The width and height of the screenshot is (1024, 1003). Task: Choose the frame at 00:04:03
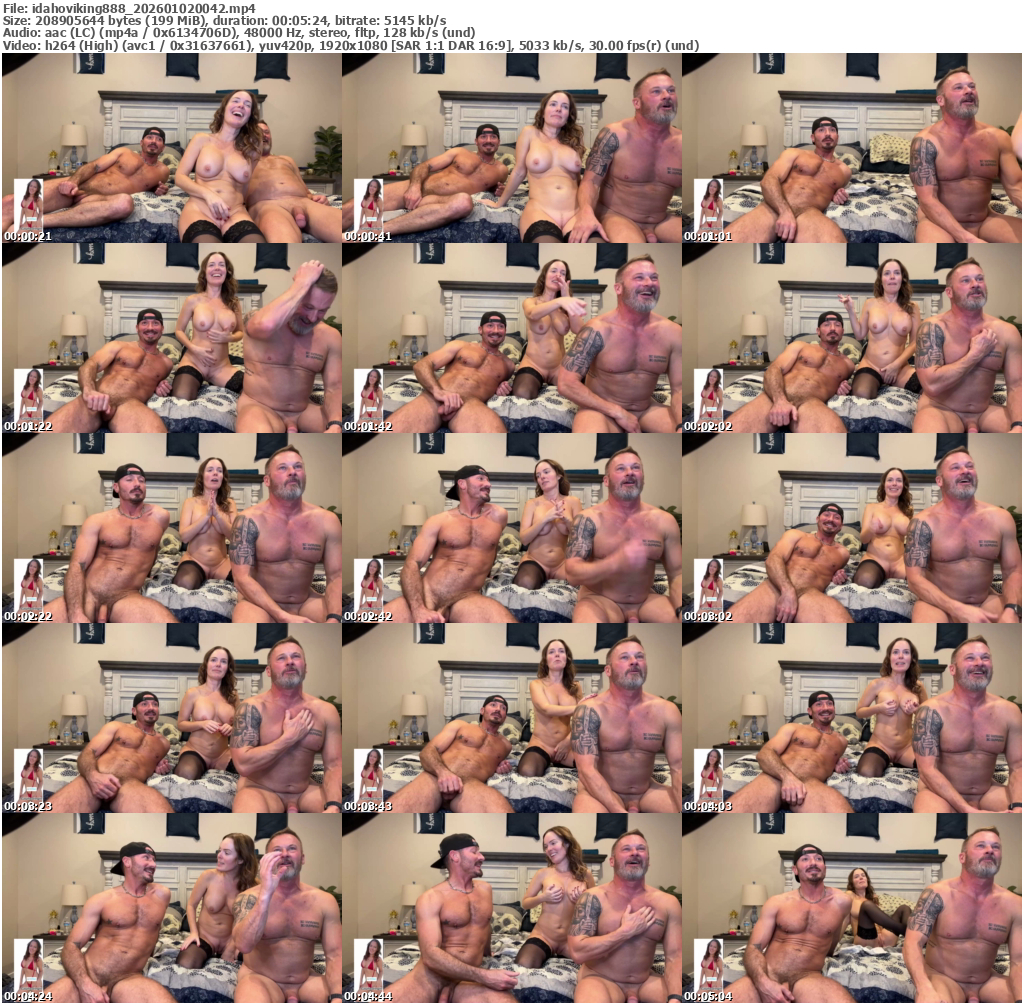tap(852, 718)
